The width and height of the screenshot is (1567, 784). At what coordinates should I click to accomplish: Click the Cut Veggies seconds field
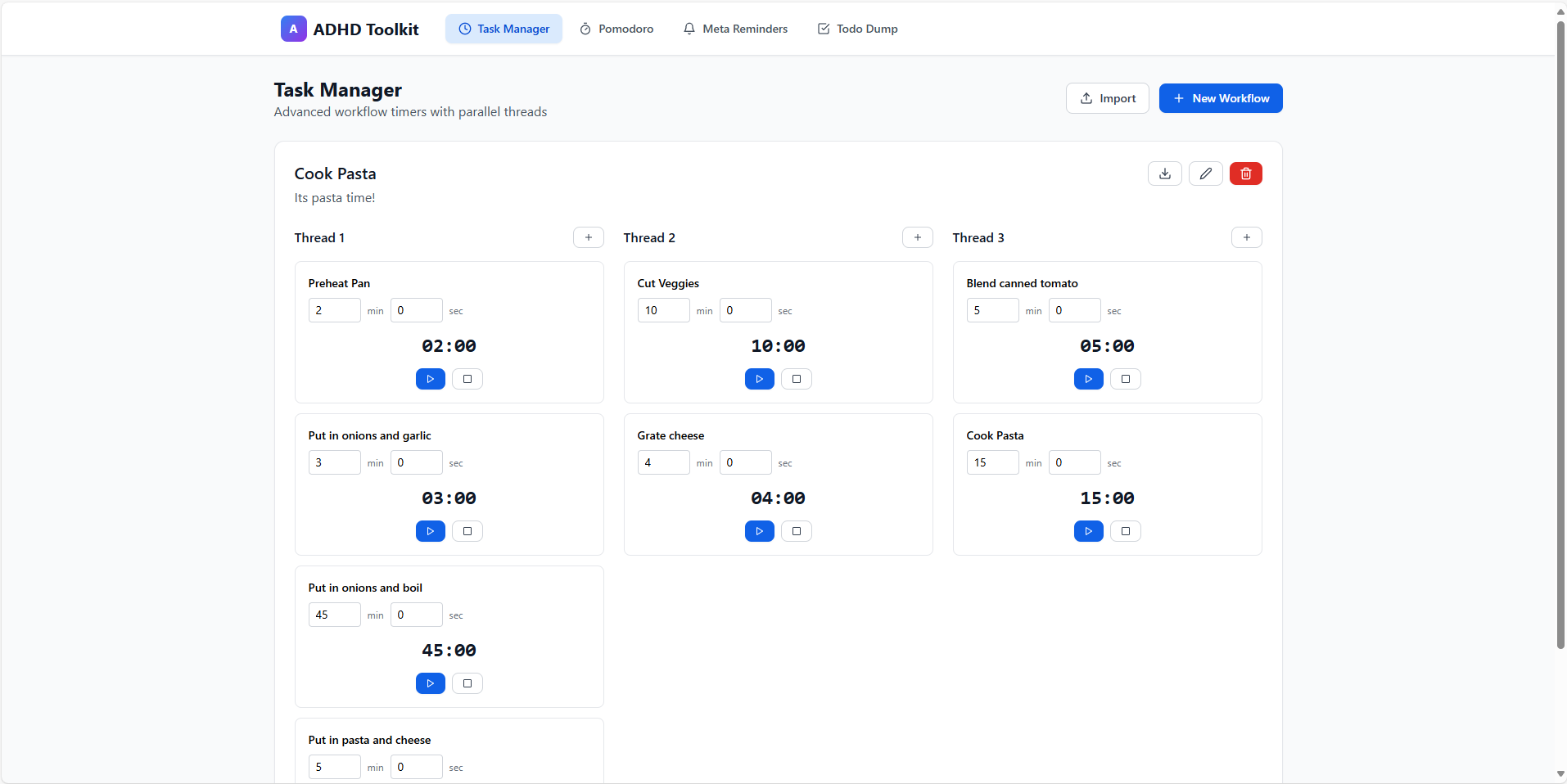(746, 310)
